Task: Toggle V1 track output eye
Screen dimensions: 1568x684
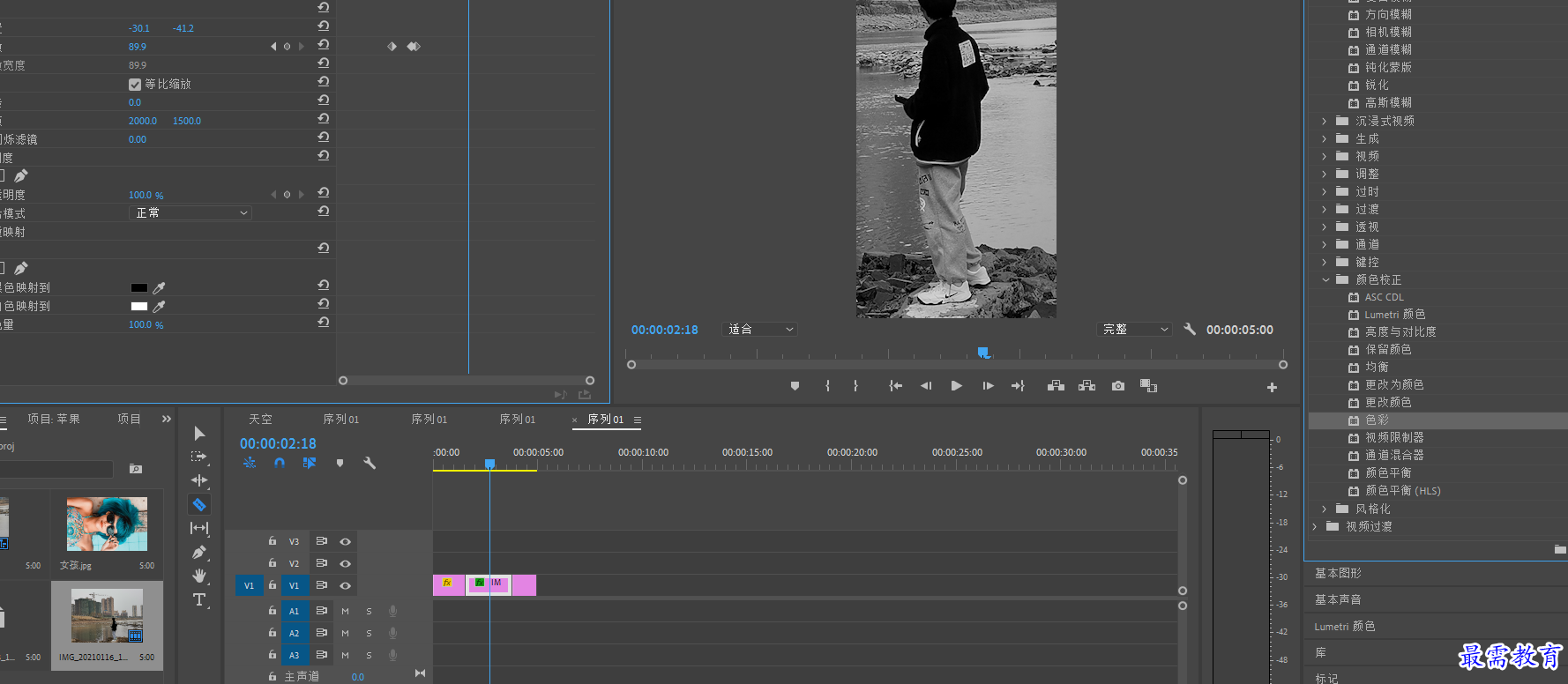Action: 346,585
